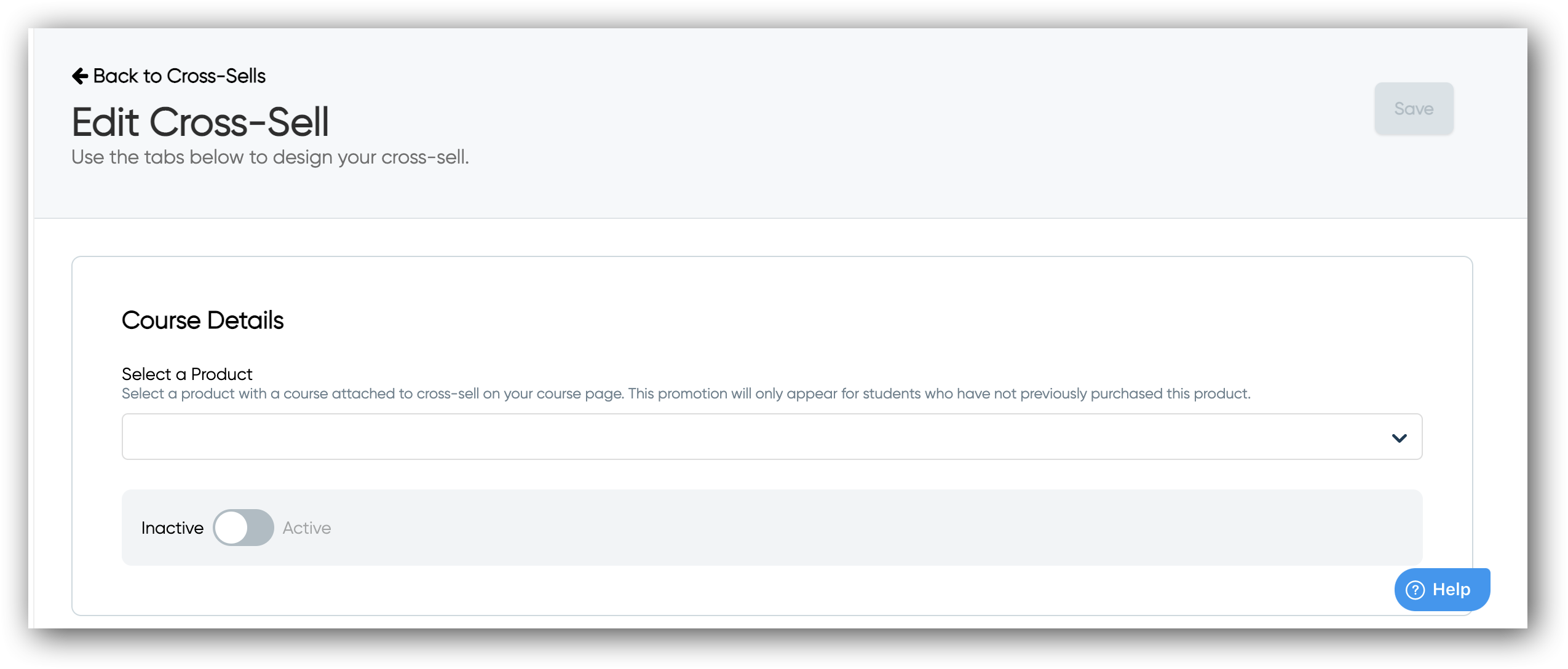Toggle the Inactive/Active switch
Viewport: 1568px width, 669px height.
coord(244,528)
